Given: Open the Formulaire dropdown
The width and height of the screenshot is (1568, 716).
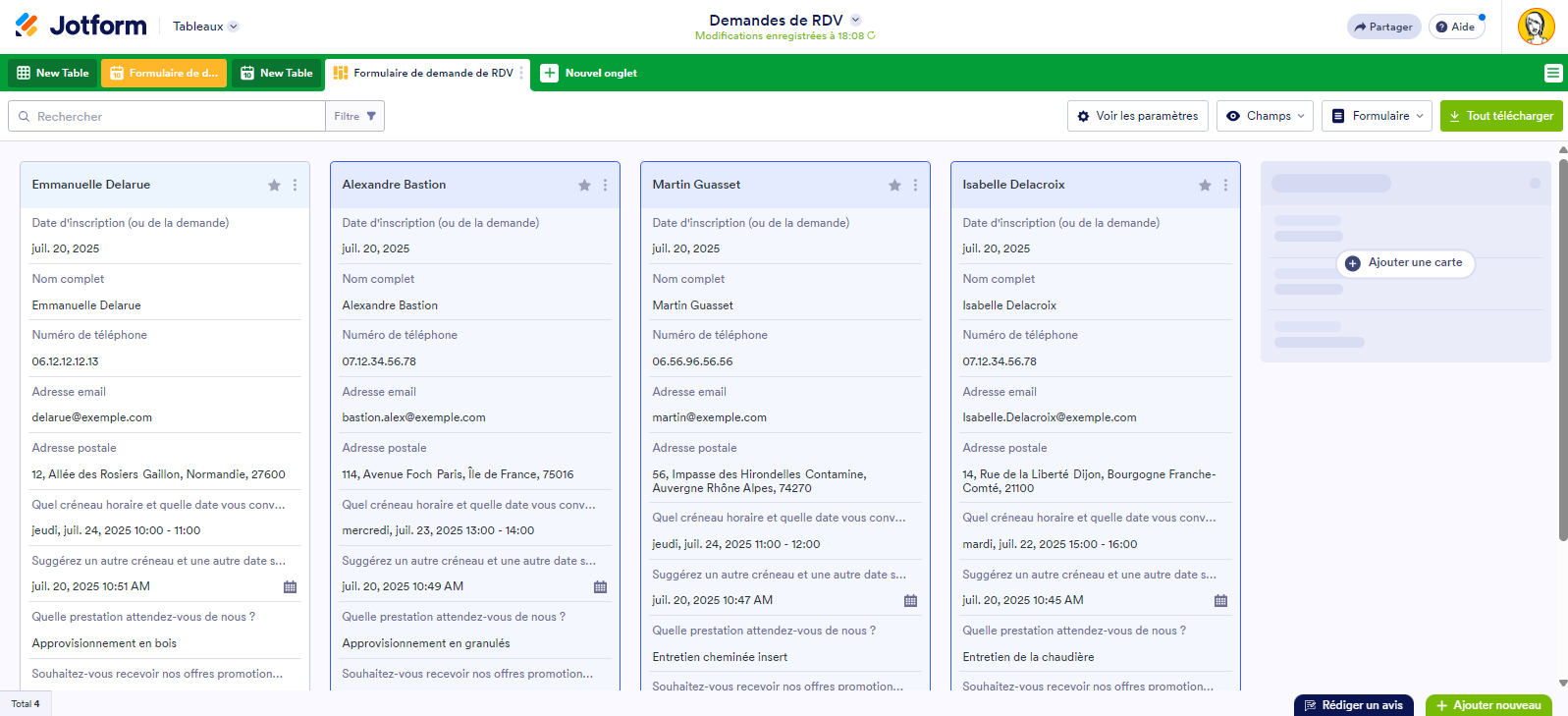Looking at the screenshot, I should click(x=1377, y=116).
